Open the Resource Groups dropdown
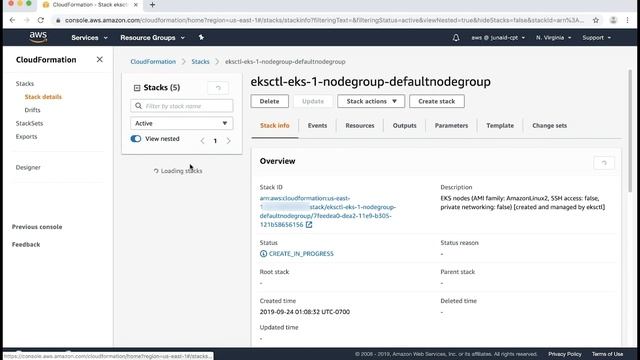This screenshot has height=360, width=640. 152,38
